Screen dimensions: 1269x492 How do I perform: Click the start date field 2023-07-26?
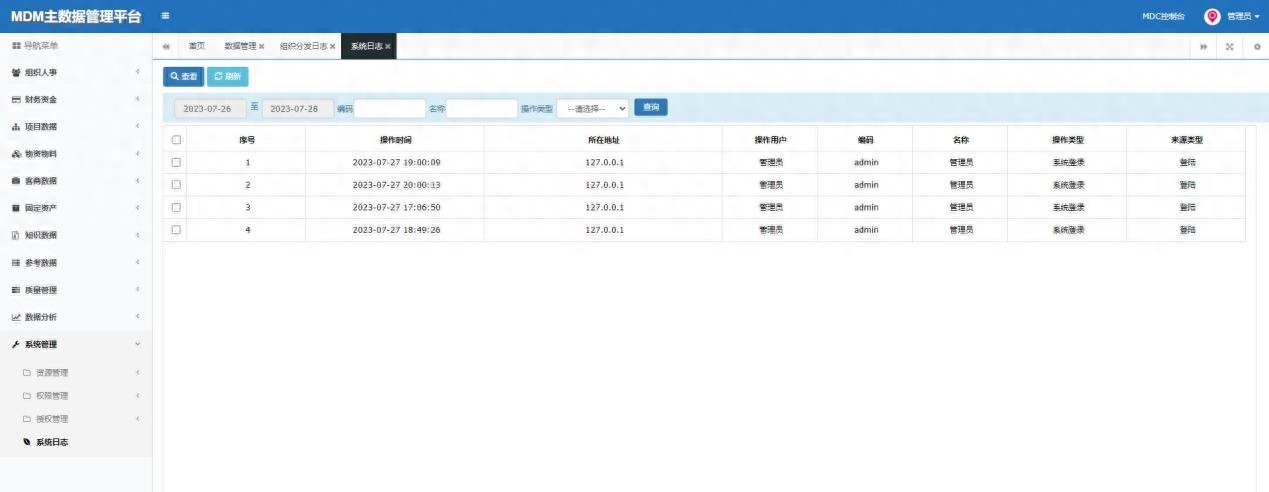[x=209, y=108]
